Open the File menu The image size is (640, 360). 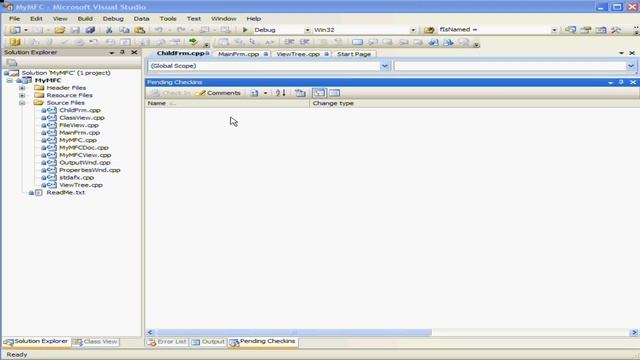click(14, 19)
